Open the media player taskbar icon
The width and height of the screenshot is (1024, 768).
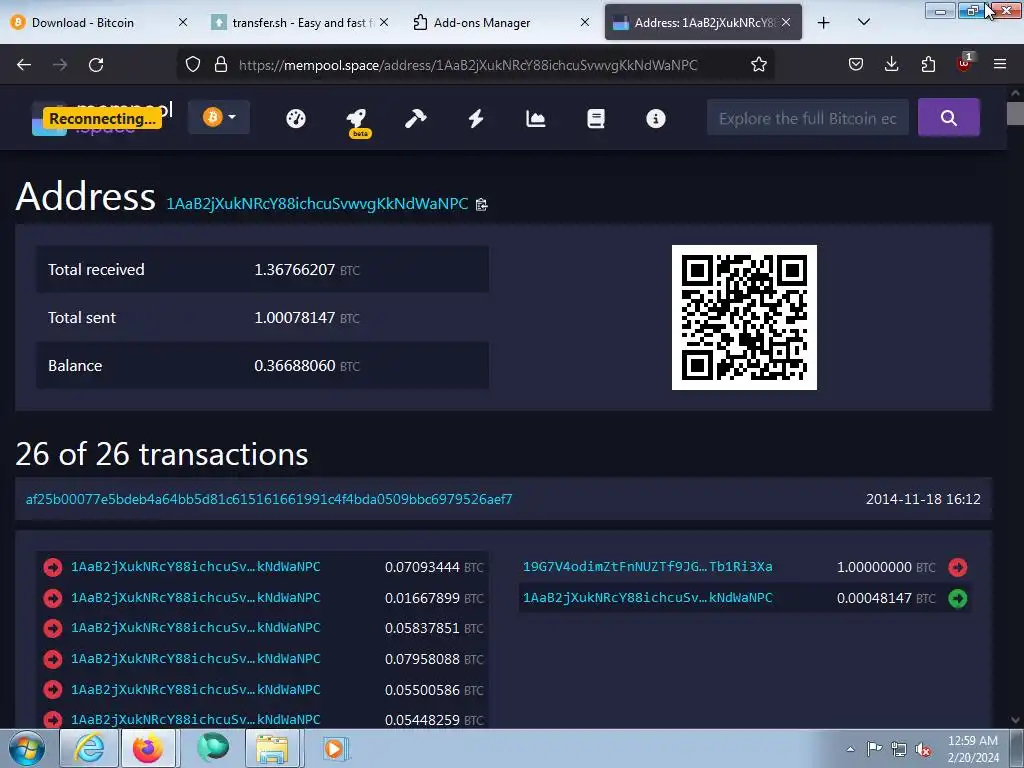pyautogui.click(x=336, y=748)
